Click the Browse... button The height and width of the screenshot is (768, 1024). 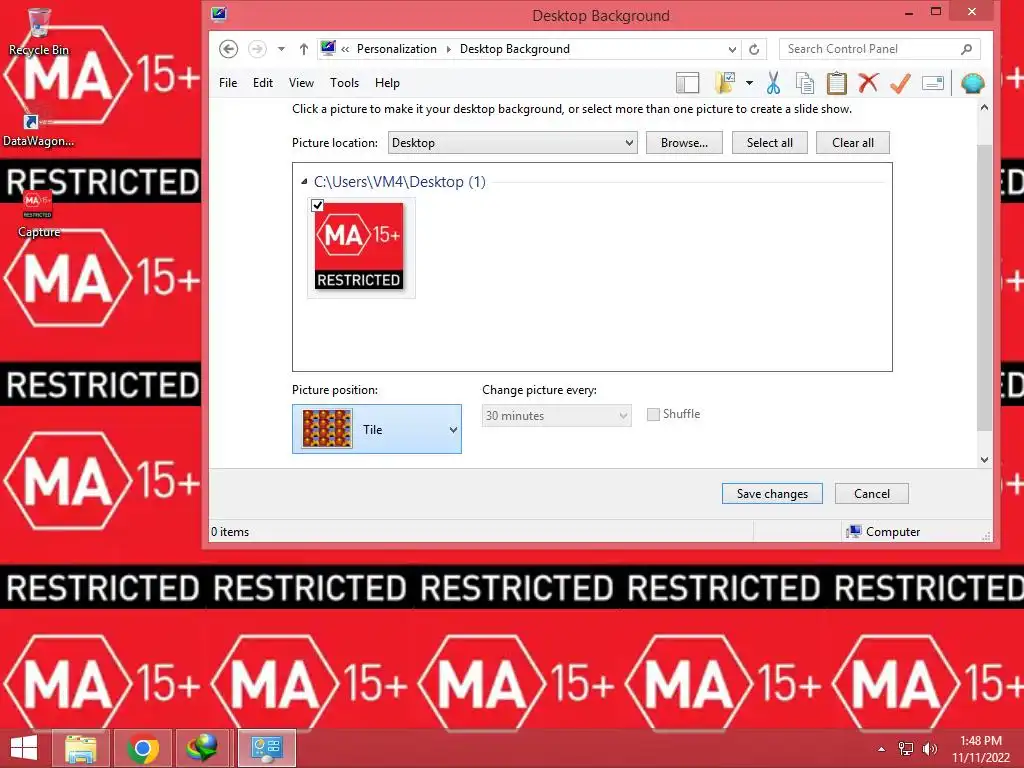pyautogui.click(x=684, y=143)
